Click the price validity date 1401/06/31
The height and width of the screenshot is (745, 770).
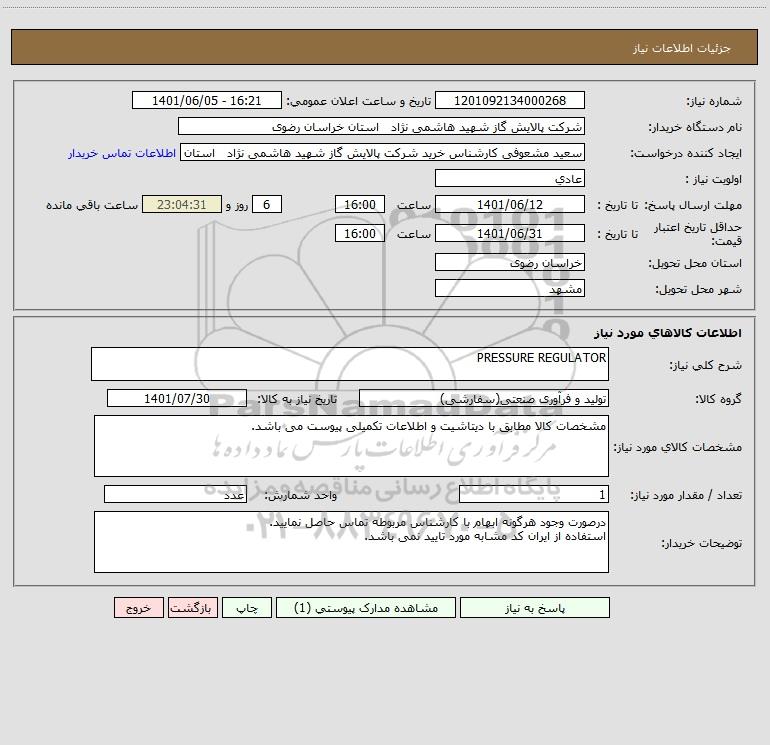coord(510,233)
